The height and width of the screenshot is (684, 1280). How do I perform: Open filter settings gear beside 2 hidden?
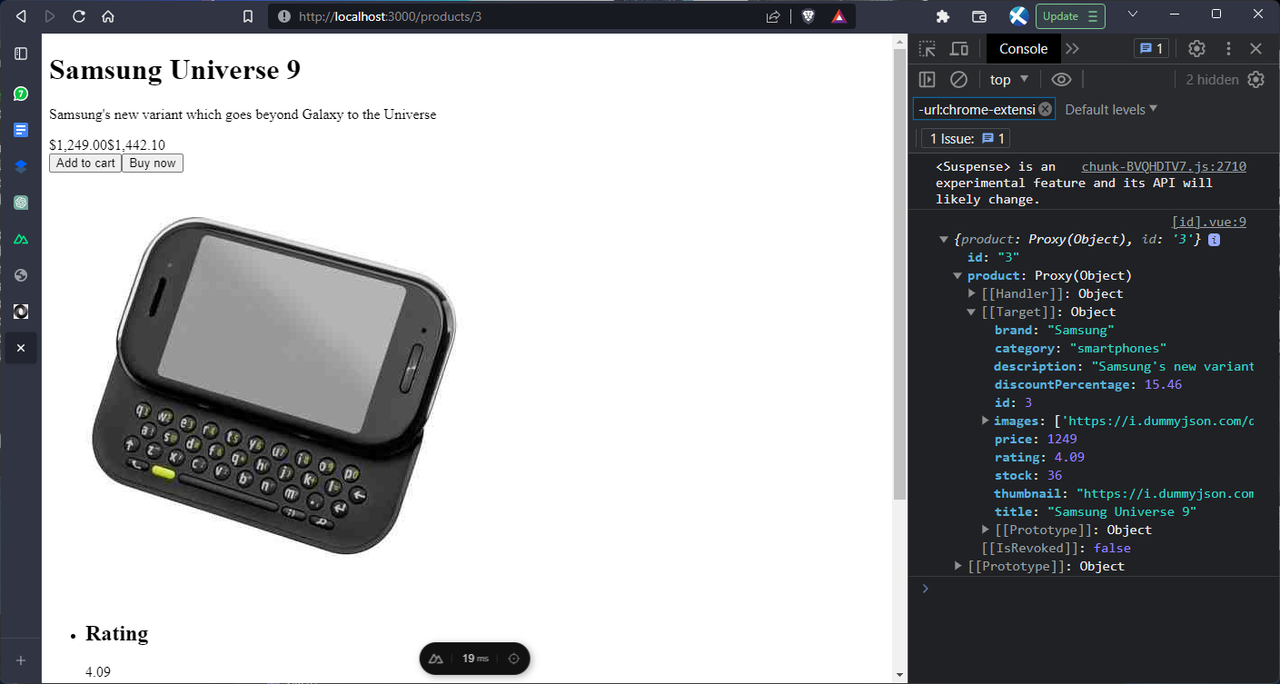pyautogui.click(x=1257, y=79)
